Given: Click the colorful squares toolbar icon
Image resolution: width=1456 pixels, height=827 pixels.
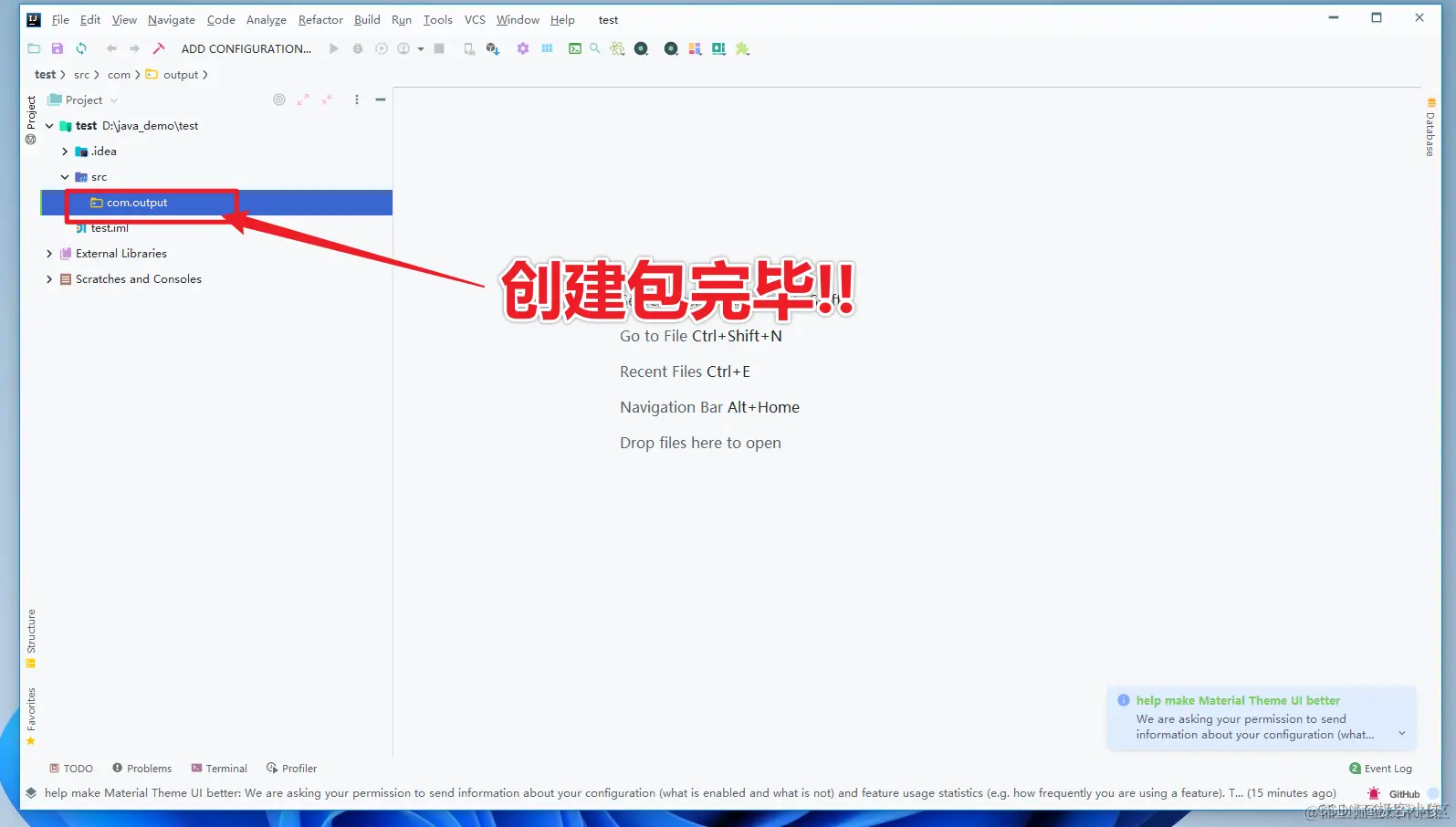Looking at the screenshot, I should [x=695, y=48].
